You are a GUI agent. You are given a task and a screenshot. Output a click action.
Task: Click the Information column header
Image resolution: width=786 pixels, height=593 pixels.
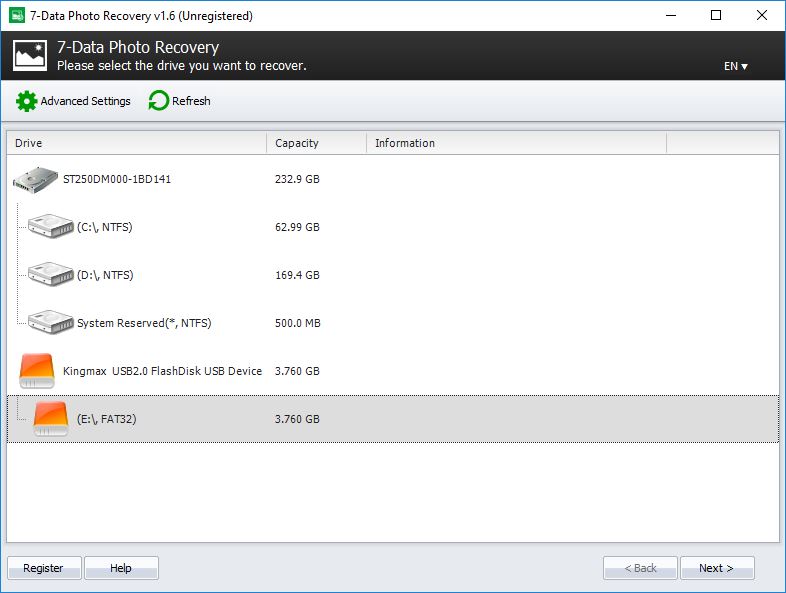click(x=516, y=143)
